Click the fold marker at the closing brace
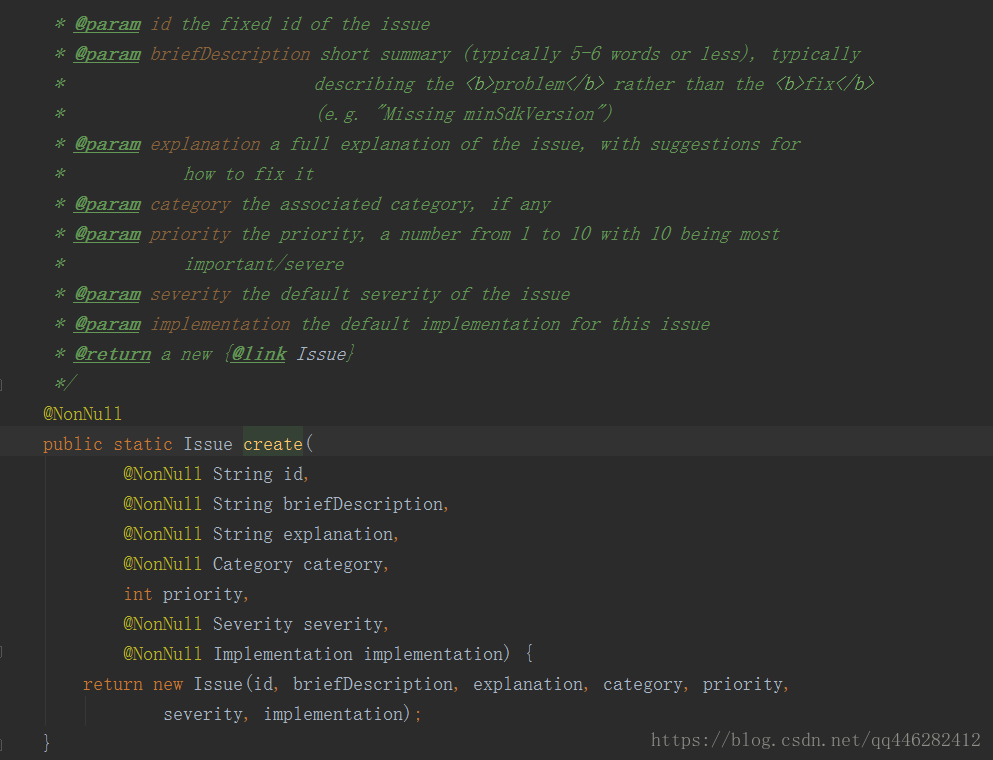 click(x=3, y=743)
